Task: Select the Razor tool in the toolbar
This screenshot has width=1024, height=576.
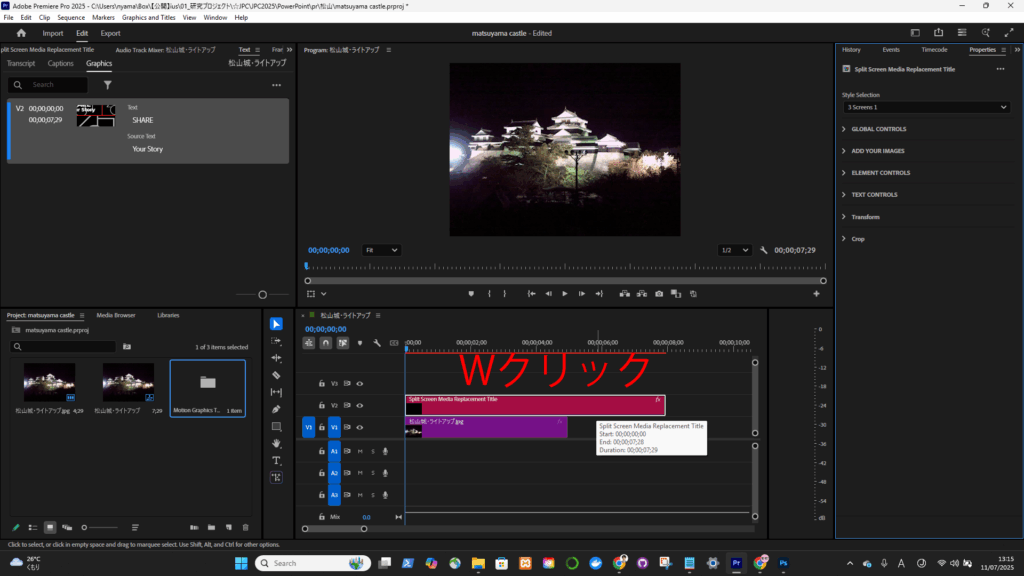Action: point(276,375)
